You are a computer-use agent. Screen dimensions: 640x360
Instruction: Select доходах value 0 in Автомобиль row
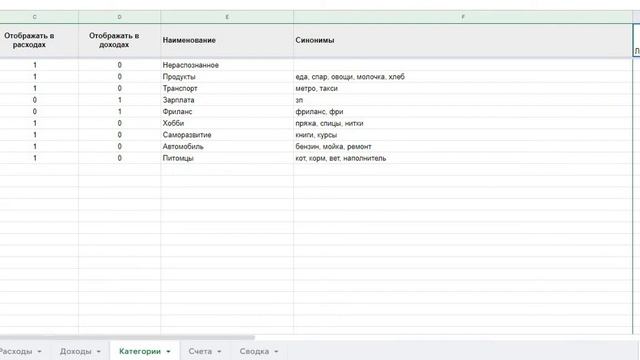120,147
